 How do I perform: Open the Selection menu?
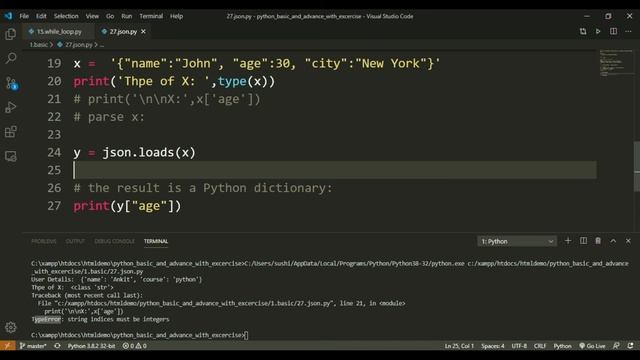point(66,16)
